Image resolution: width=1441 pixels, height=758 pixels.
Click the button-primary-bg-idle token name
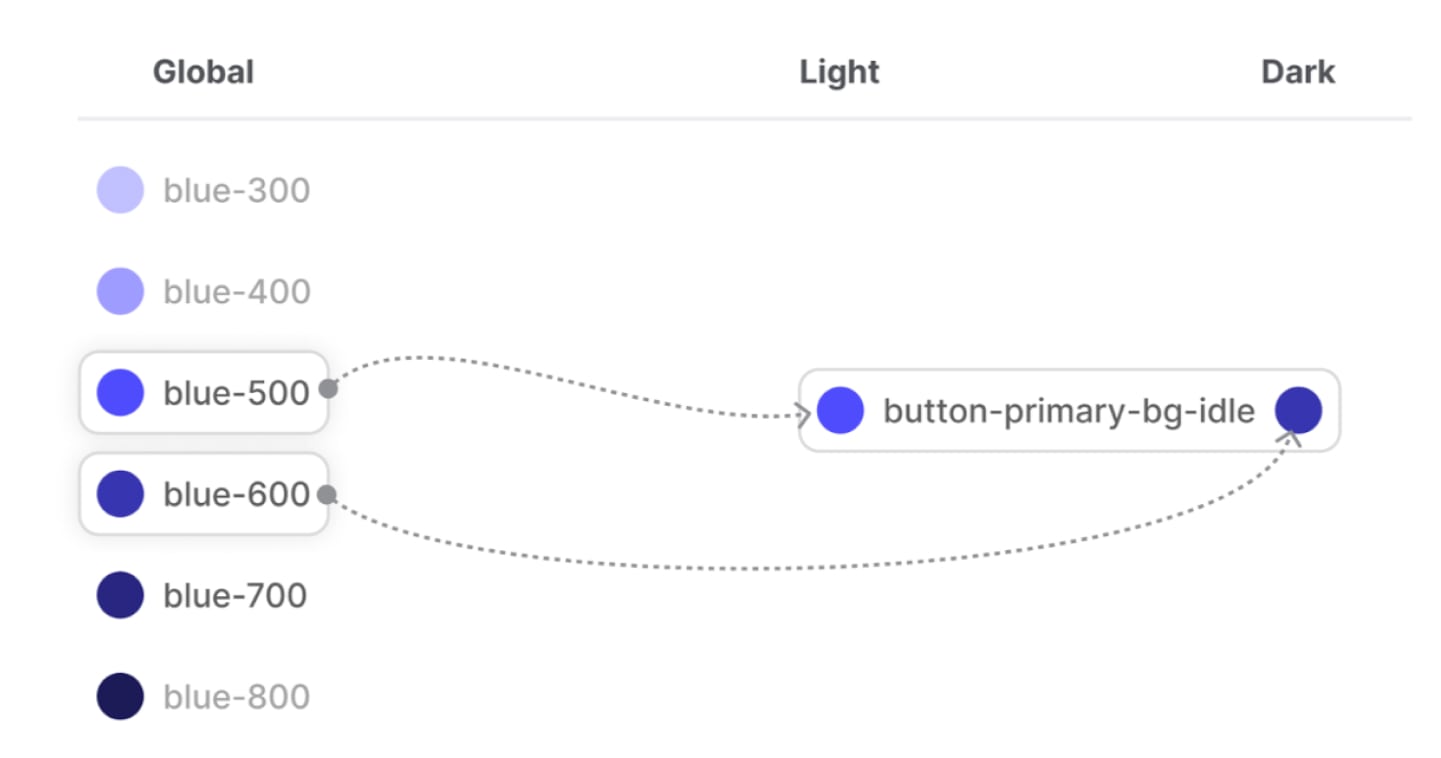click(1068, 411)
